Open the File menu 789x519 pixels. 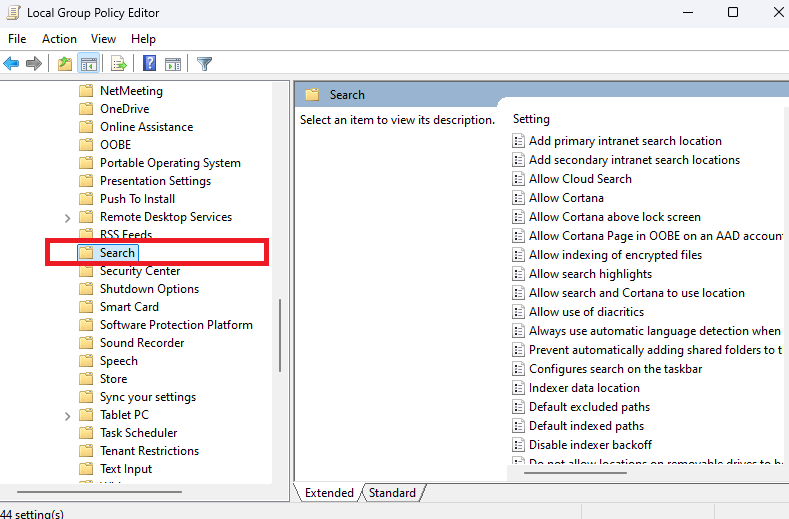coord(17,38)
